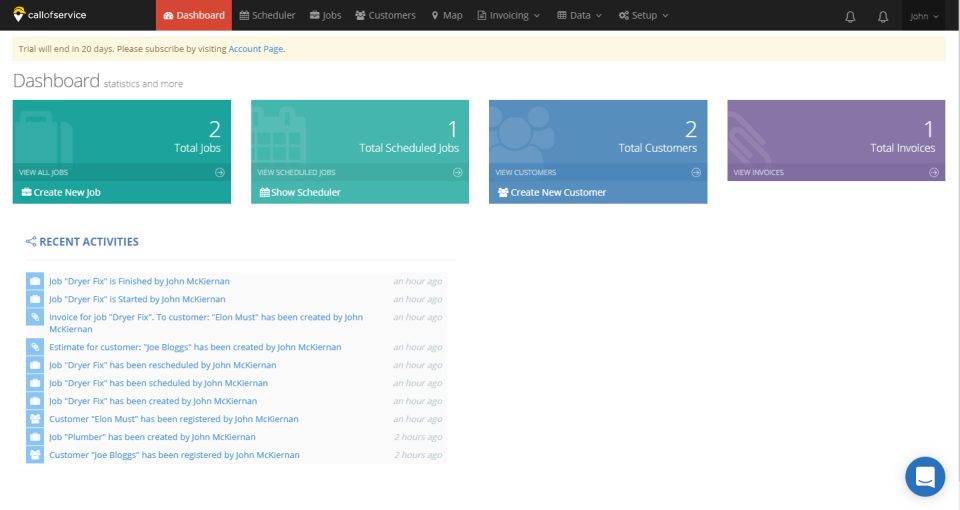Open Customer Elon Must registered activity
The height and width of the screenshot is (510, 960).
tap(174, 419)
